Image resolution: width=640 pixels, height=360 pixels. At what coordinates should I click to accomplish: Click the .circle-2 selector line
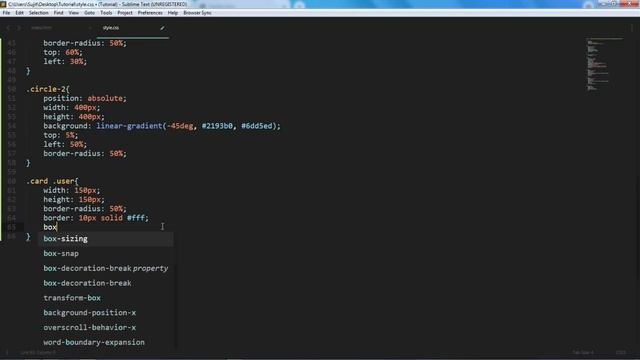48,89
